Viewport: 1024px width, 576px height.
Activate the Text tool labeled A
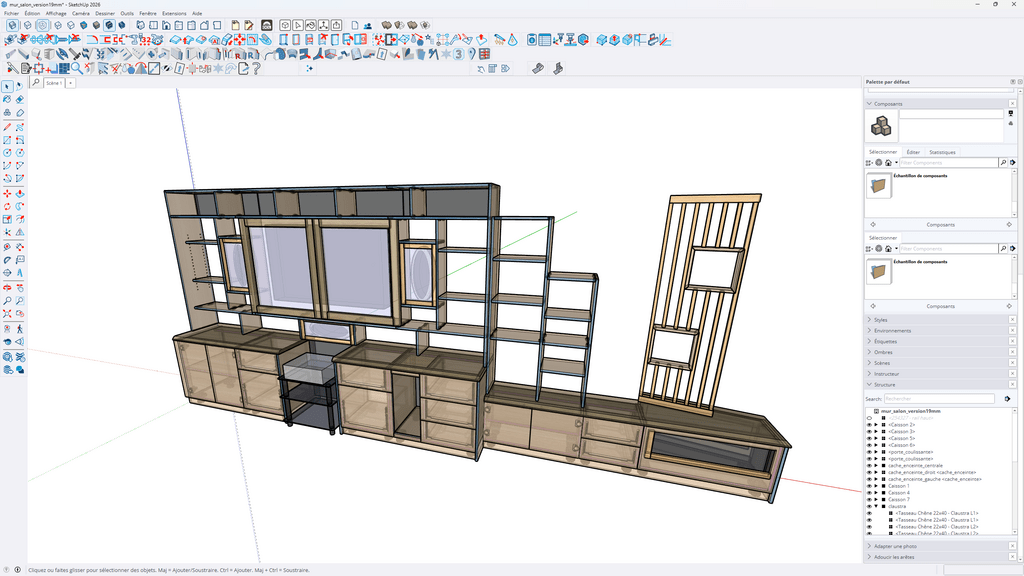(x=20, y=272)
